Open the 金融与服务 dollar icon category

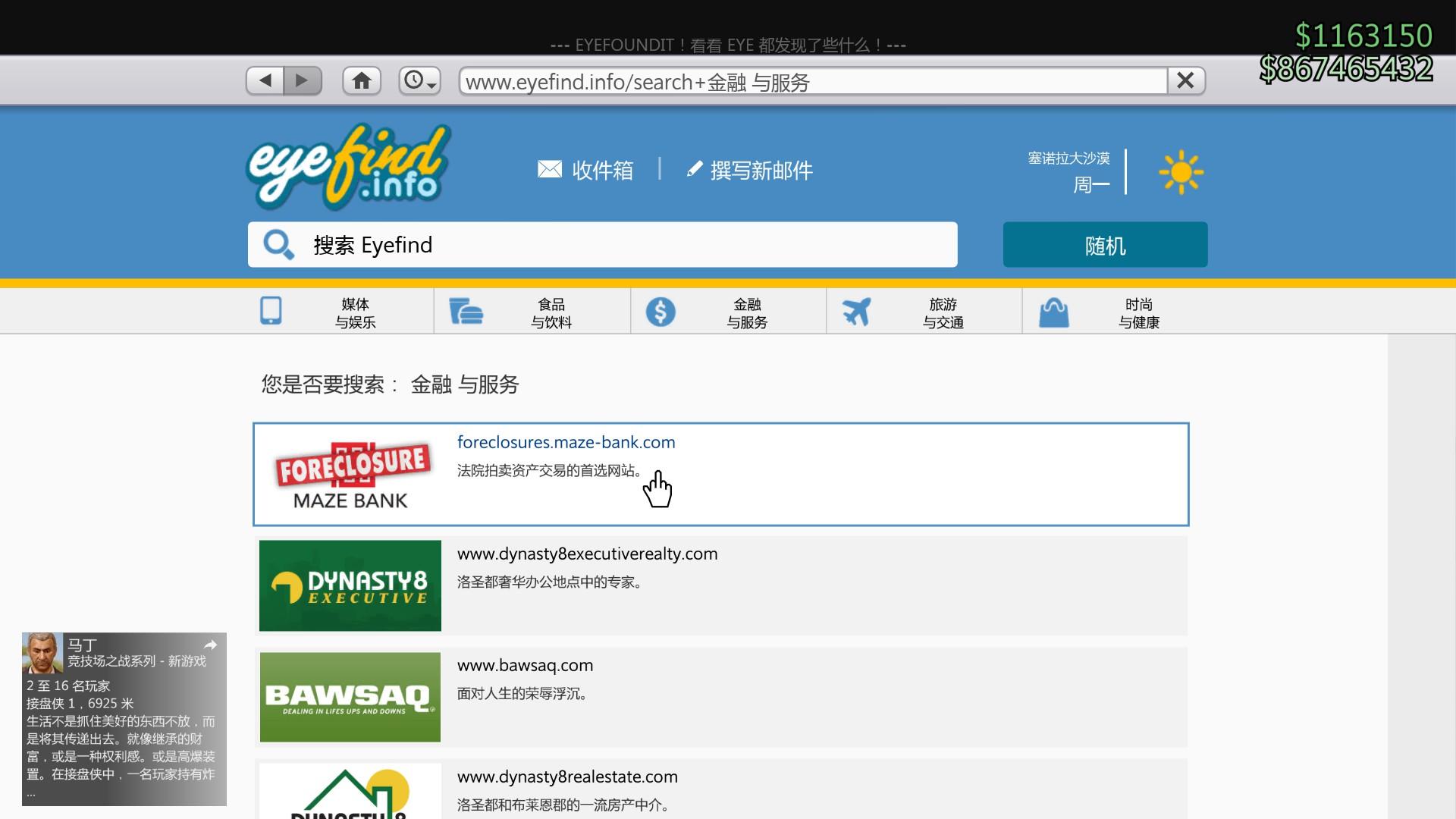(661, 312)
